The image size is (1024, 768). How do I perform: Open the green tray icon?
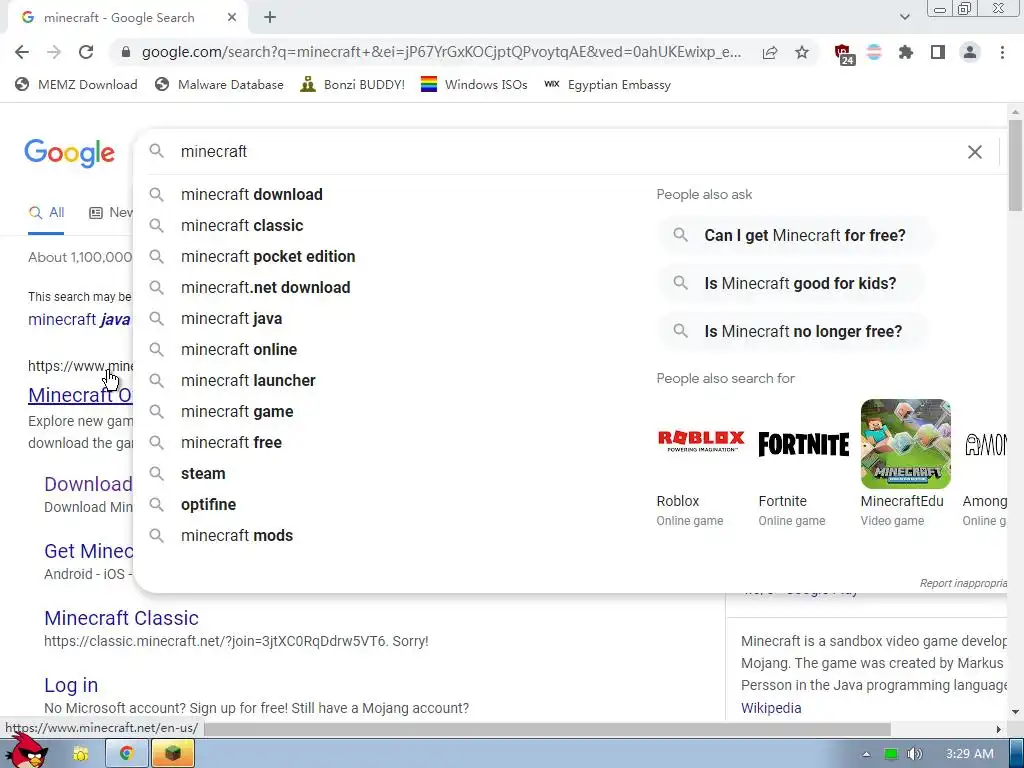click(x=891, y=754)
